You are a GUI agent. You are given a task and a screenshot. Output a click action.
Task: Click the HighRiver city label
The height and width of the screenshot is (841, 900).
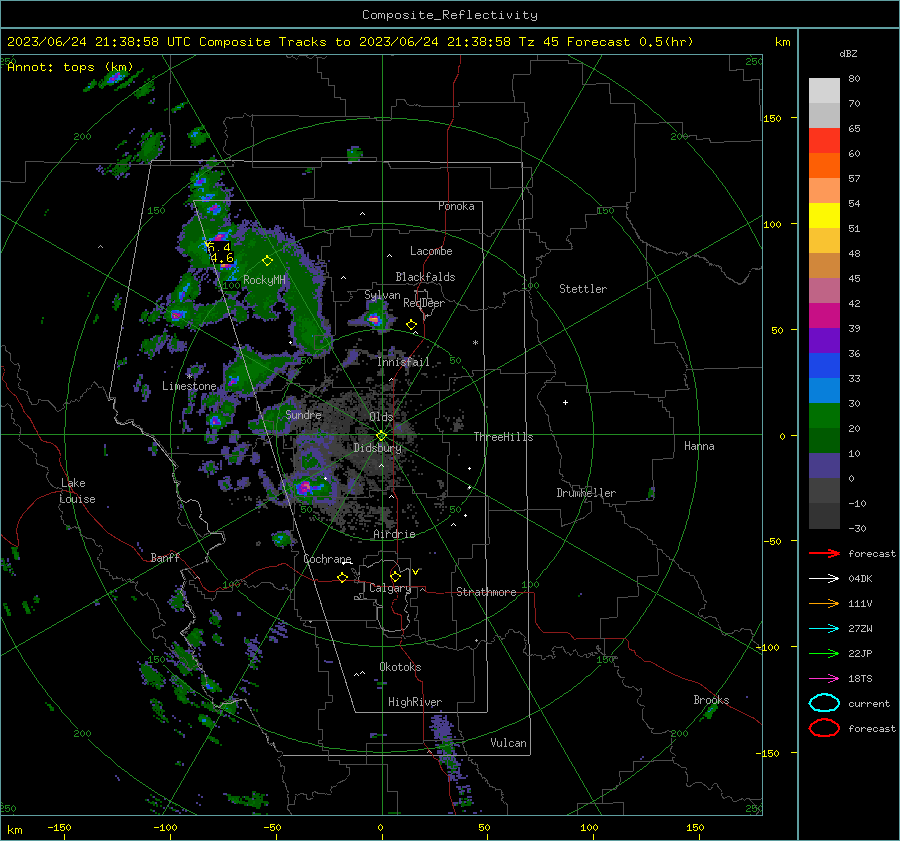[x=415, y=702]
